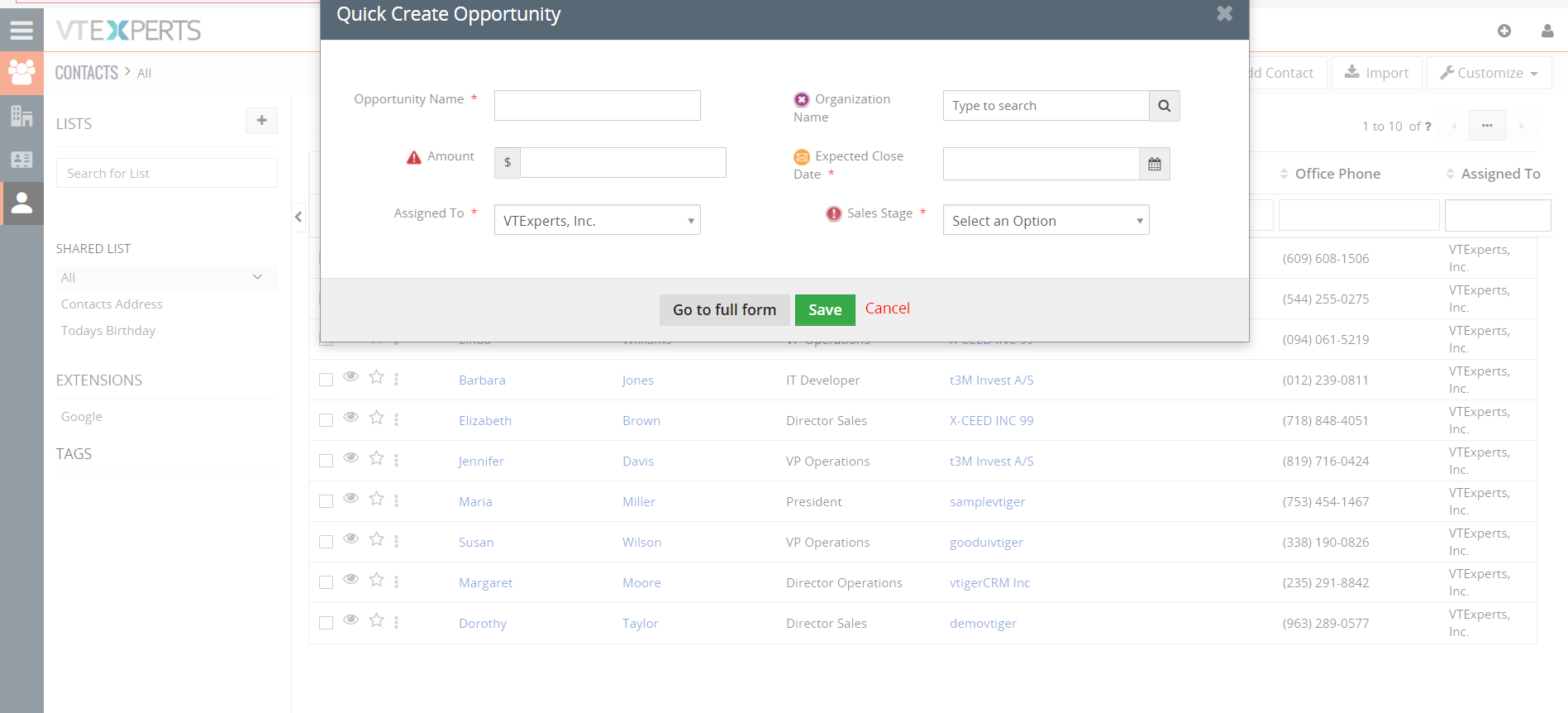Open organization link vtigerCRM Inc

coord(989,583)
